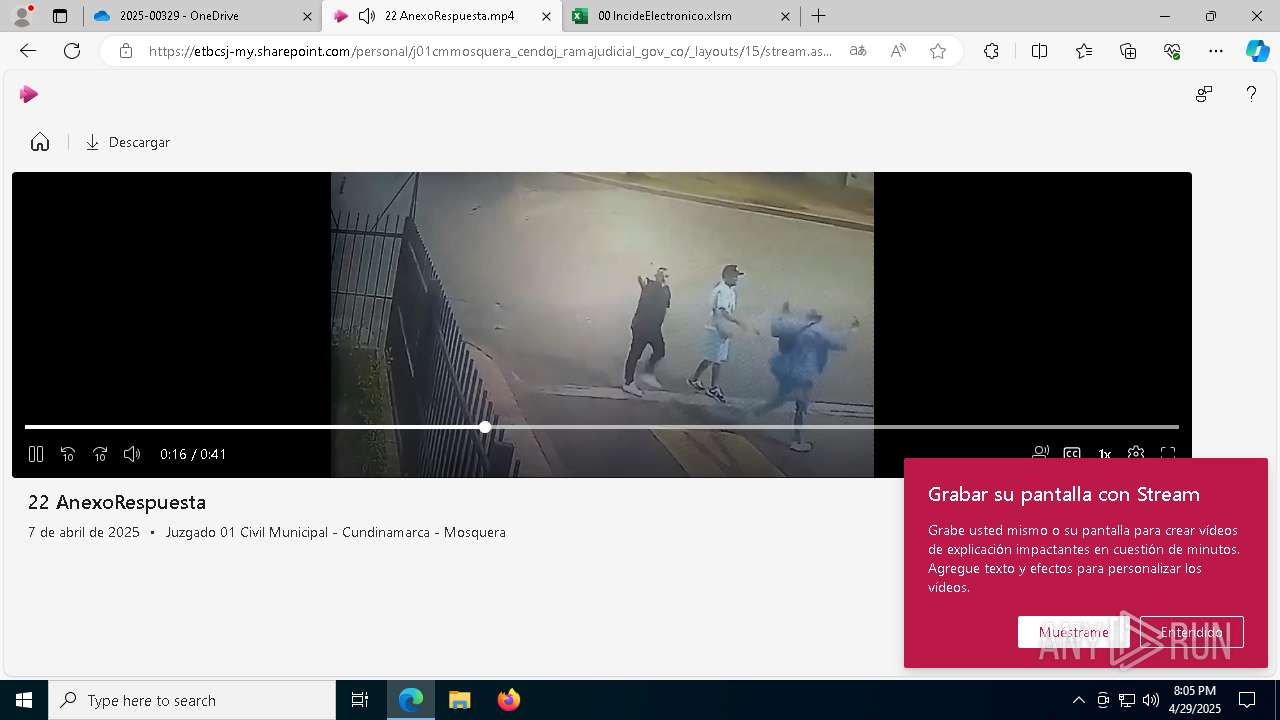This screenshot has width=1280, height=720.
Task: Close the 00 IncideElectronico.xlsm tab
Action: click(x=786, y=16)
